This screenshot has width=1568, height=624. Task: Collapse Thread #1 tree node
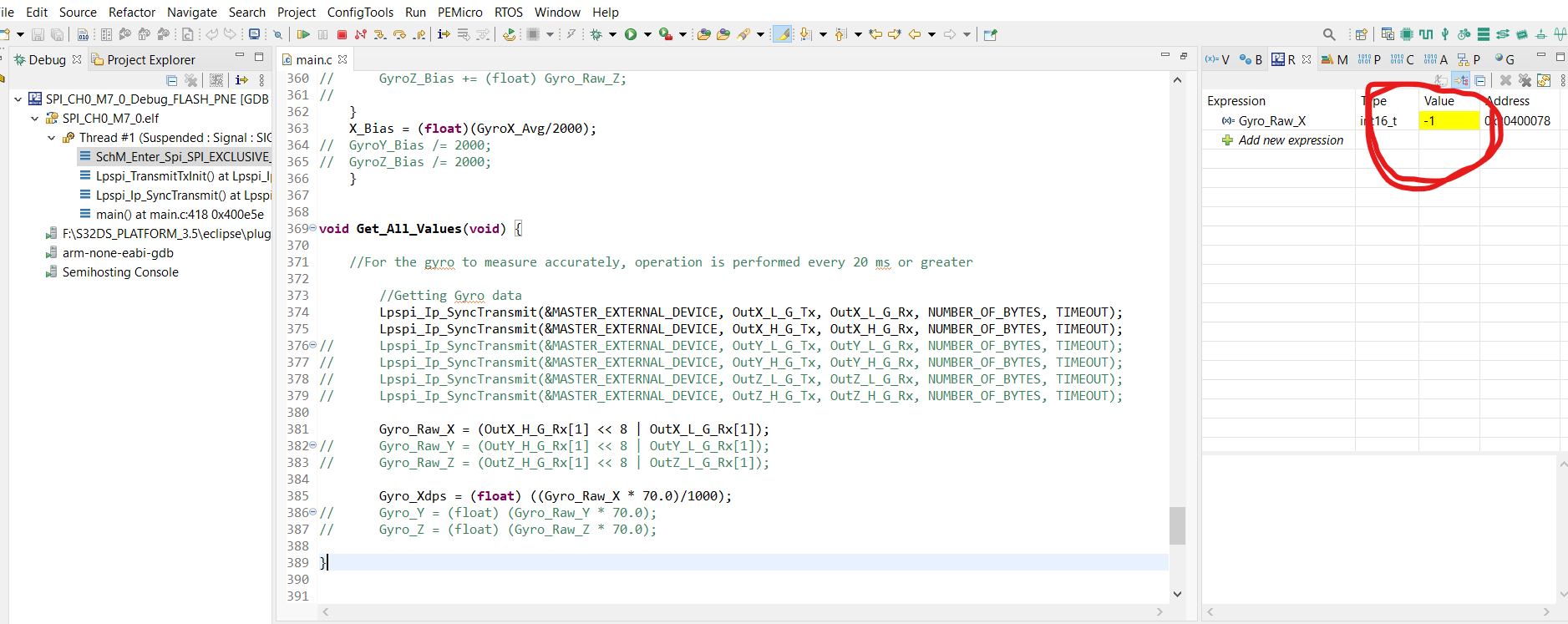point(52,138)
